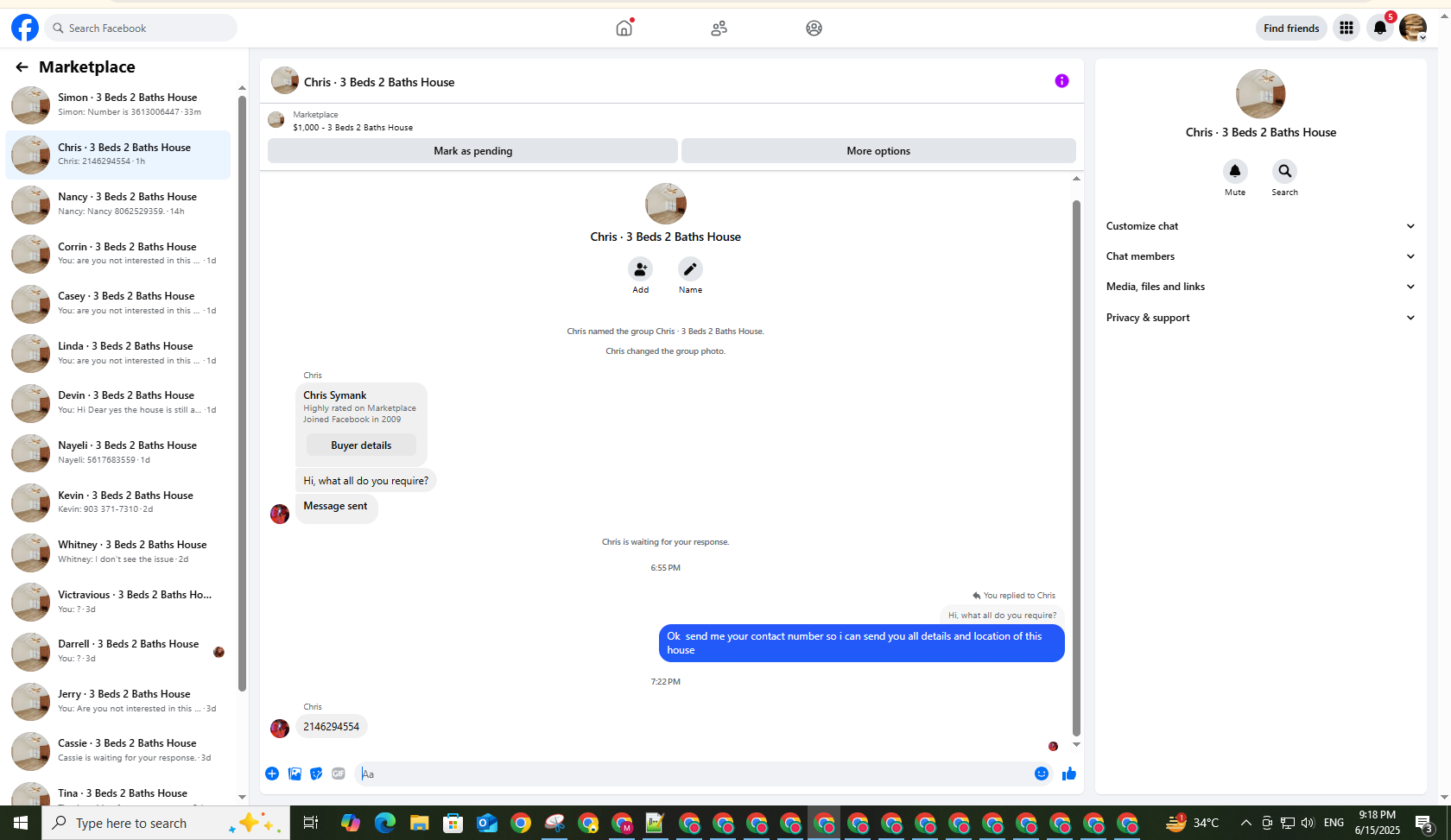
Task: Click the Facebook logo
Action: tap(25, 28)
